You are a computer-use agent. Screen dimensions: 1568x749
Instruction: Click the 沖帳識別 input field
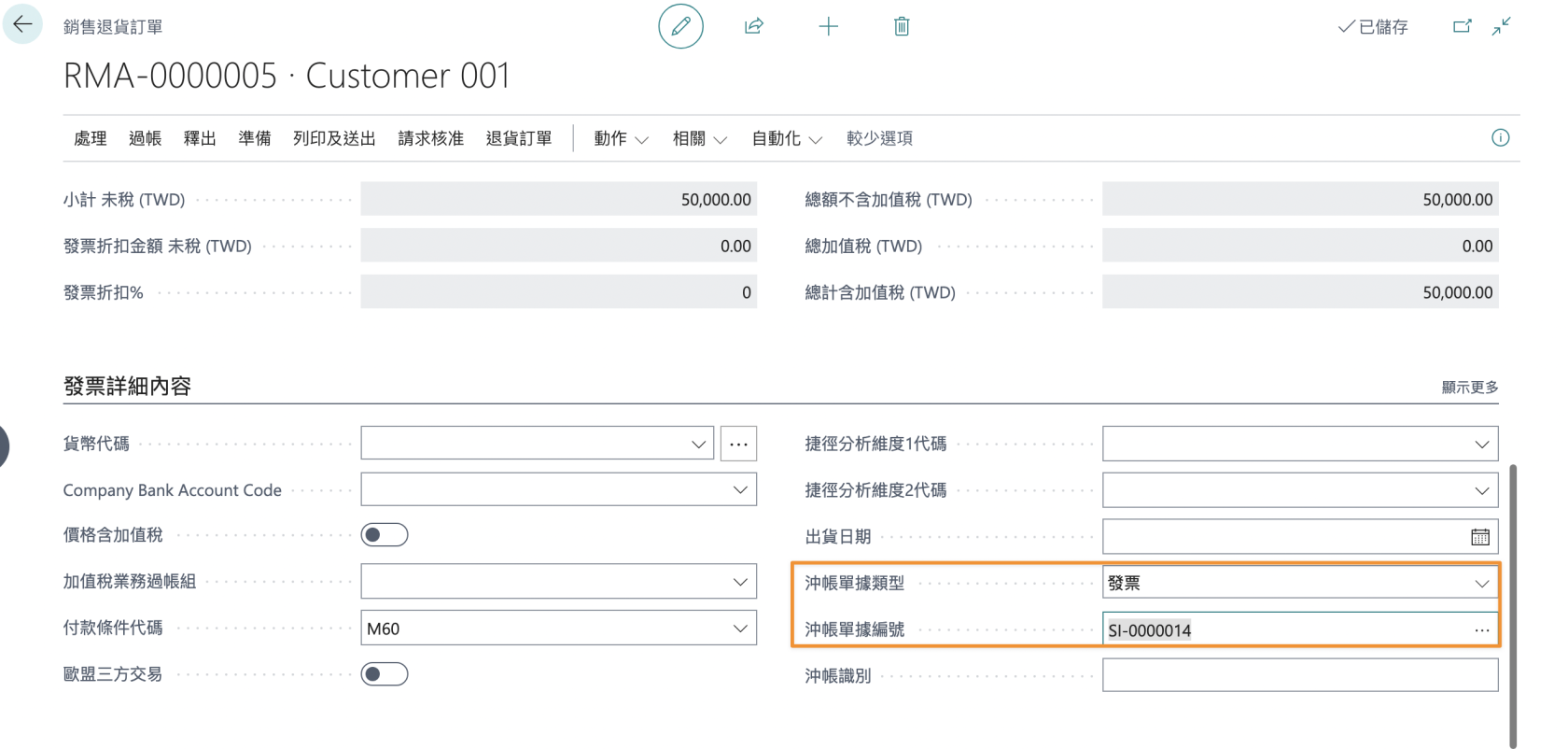(x=1300, y=675)
